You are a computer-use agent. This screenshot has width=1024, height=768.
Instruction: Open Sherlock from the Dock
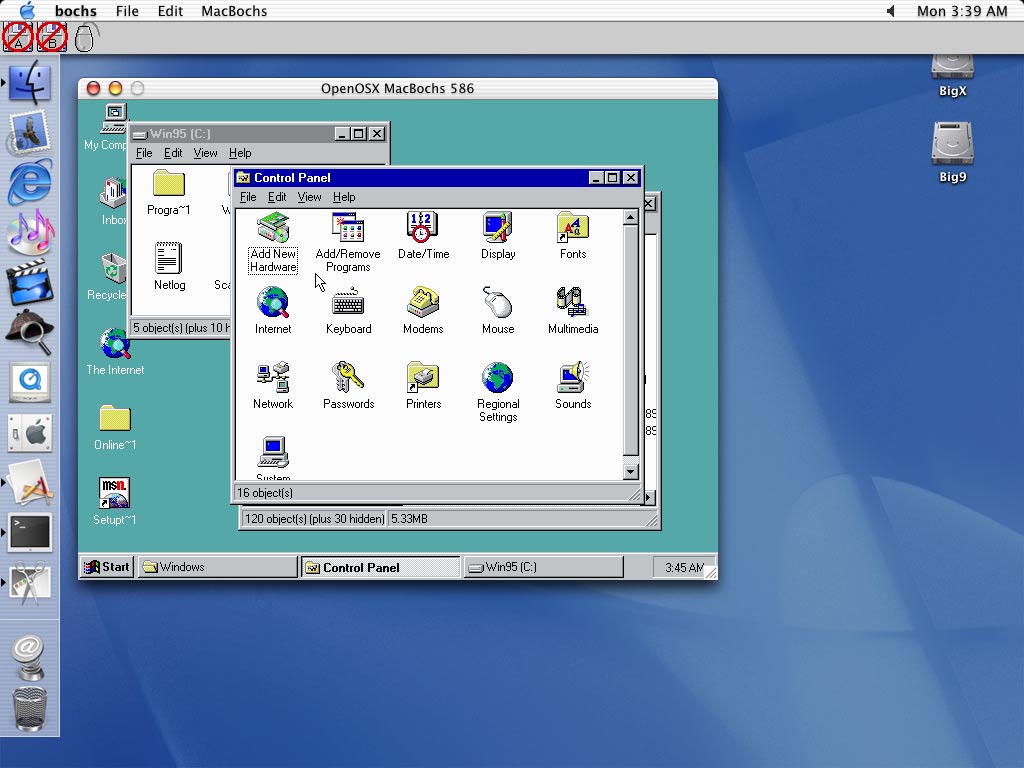tap(29, 333)
